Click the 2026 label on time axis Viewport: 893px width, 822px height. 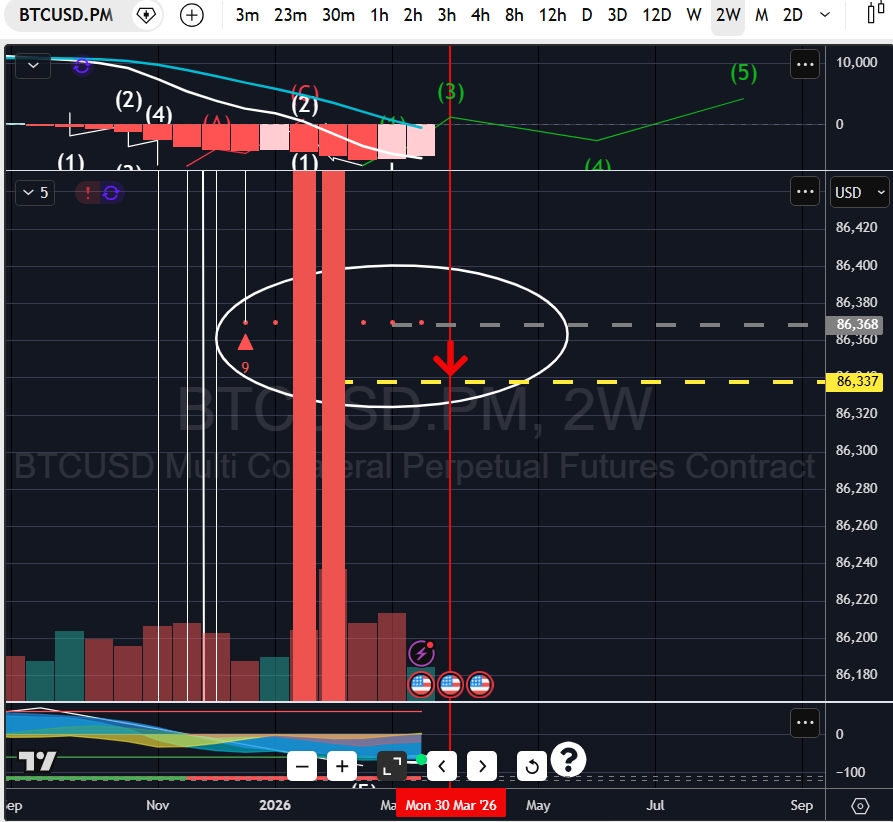275,805
